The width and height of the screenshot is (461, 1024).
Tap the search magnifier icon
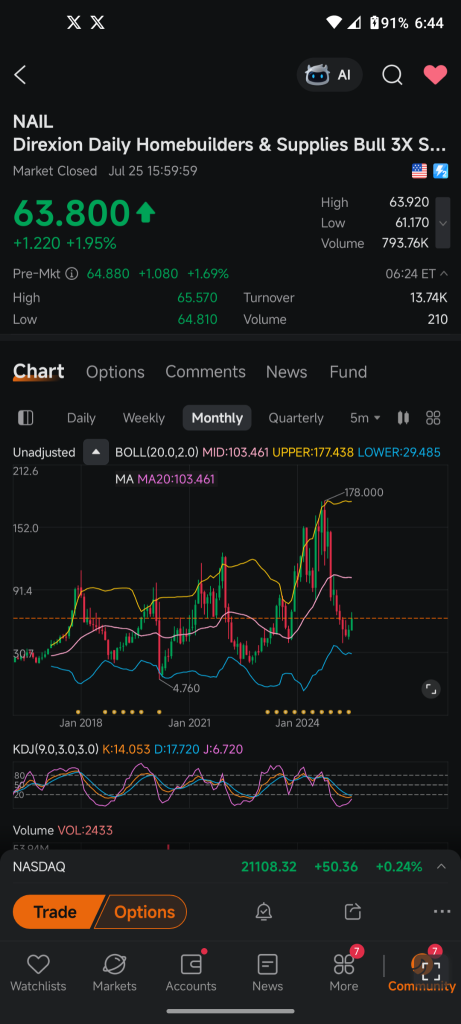(x=392, y=75)
